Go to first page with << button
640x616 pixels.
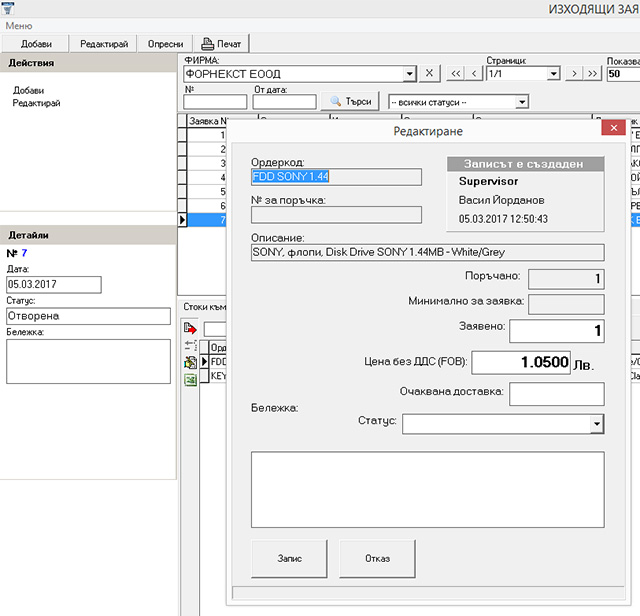pos(456,73)
